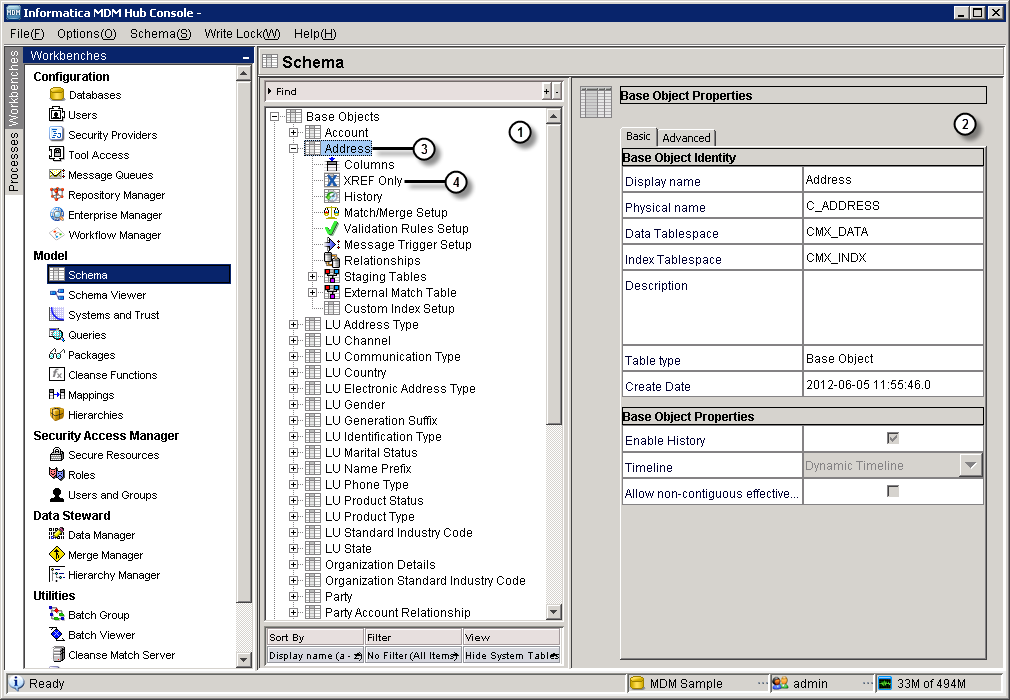The image size is (1010, 700).
Task: Open the Packages glasses icon
Action: pyautogui.click(x=57, y=354)
